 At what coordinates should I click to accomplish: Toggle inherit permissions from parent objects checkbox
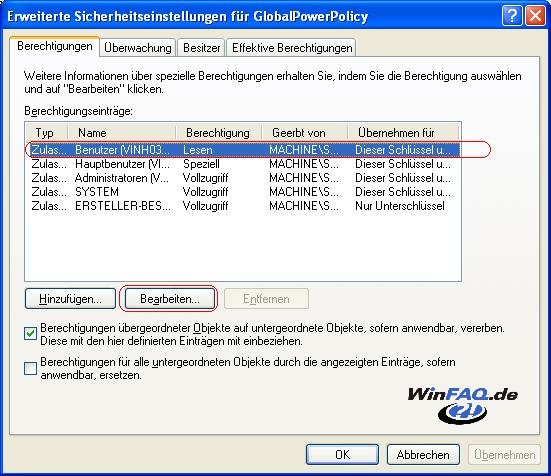tap(30, 333)
